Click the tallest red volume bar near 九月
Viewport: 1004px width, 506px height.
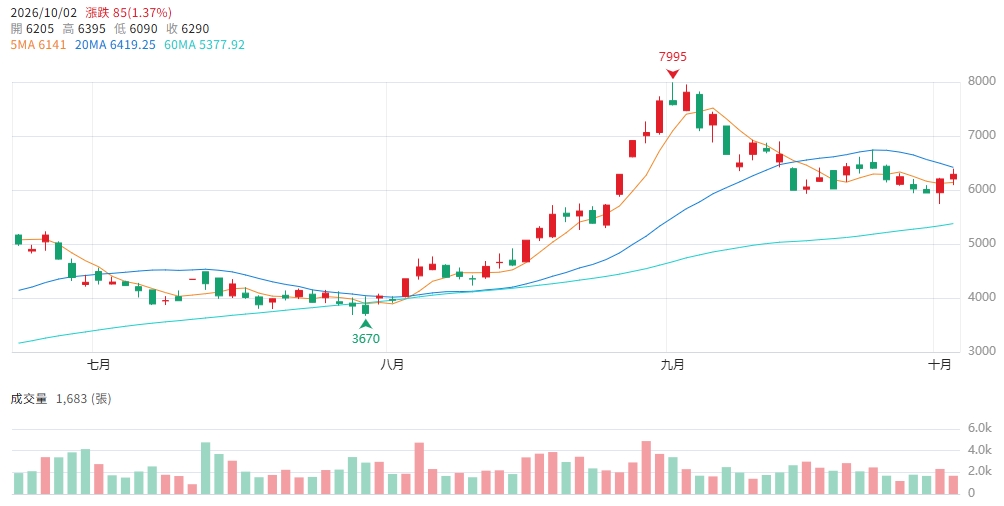[x=646, y=468]
